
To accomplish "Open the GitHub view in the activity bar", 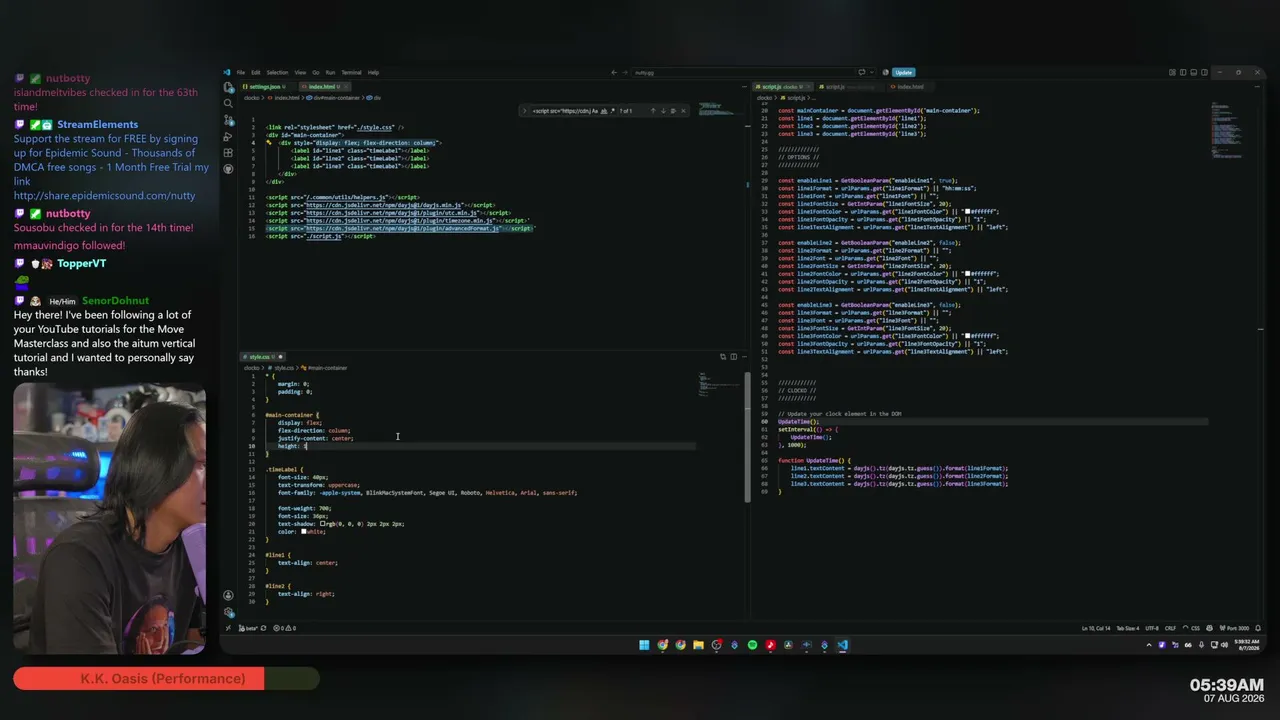I will tap(229, 168).
